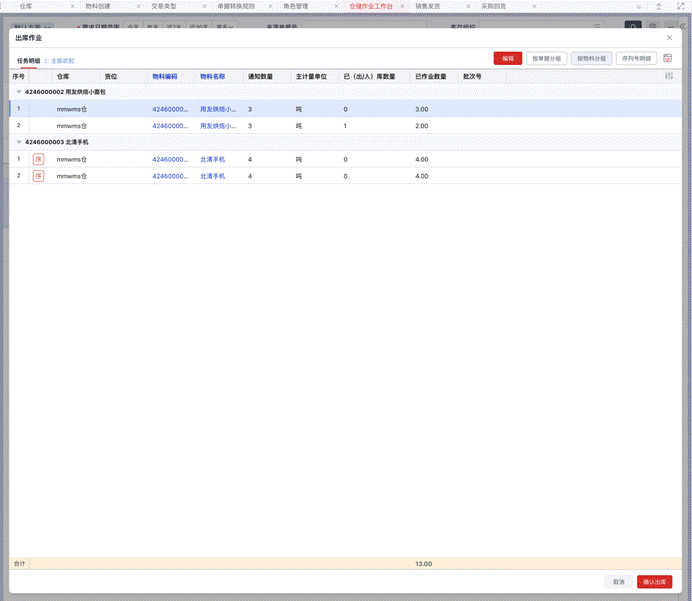Close the 出库作业 dialog with X
This screenshot has height=601, width=692.
[x=670, y=37]
